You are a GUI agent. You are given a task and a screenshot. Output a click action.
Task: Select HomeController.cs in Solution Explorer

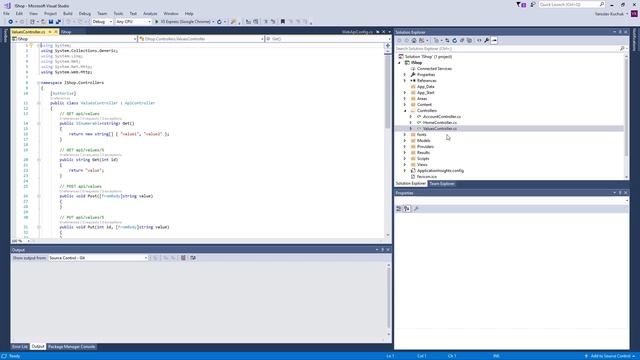(440, 122)
